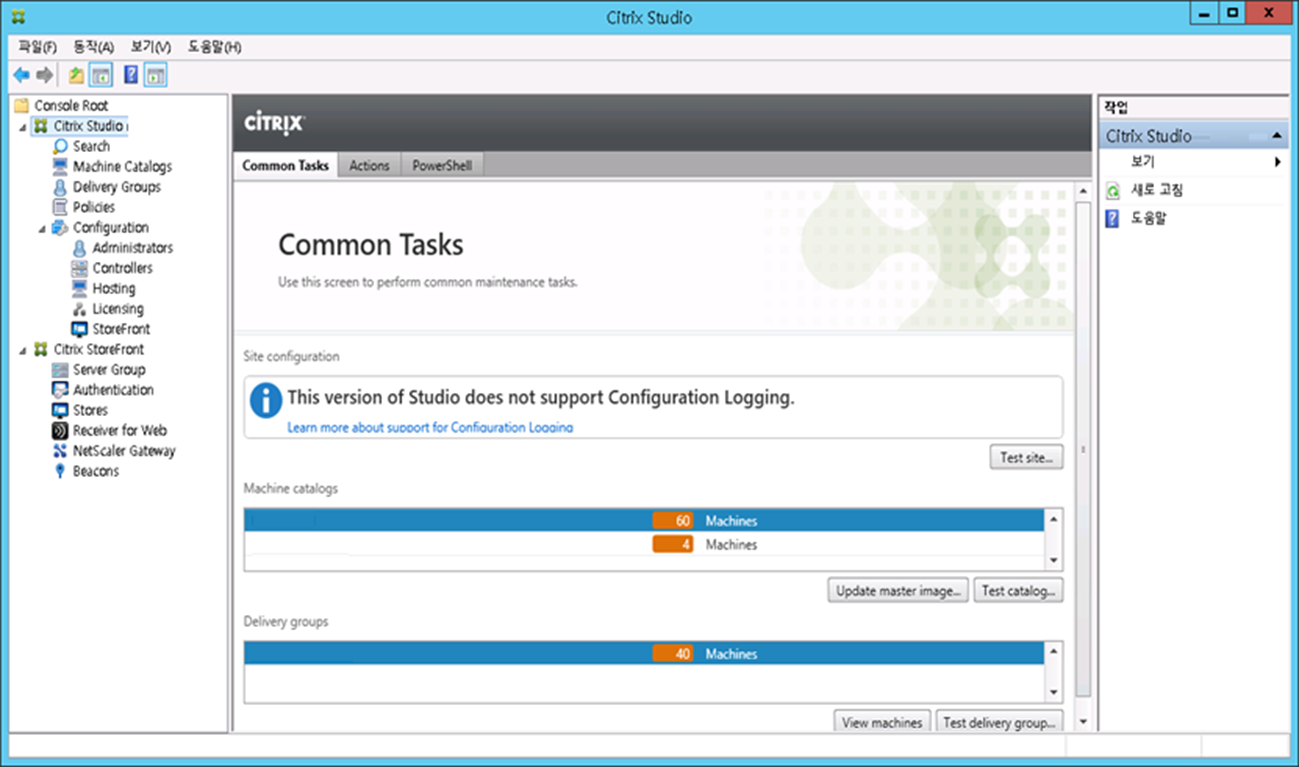This screenshot has height=767, width=1299.
Task: Click the Test catalog... button
Action: pos(1018,591)
